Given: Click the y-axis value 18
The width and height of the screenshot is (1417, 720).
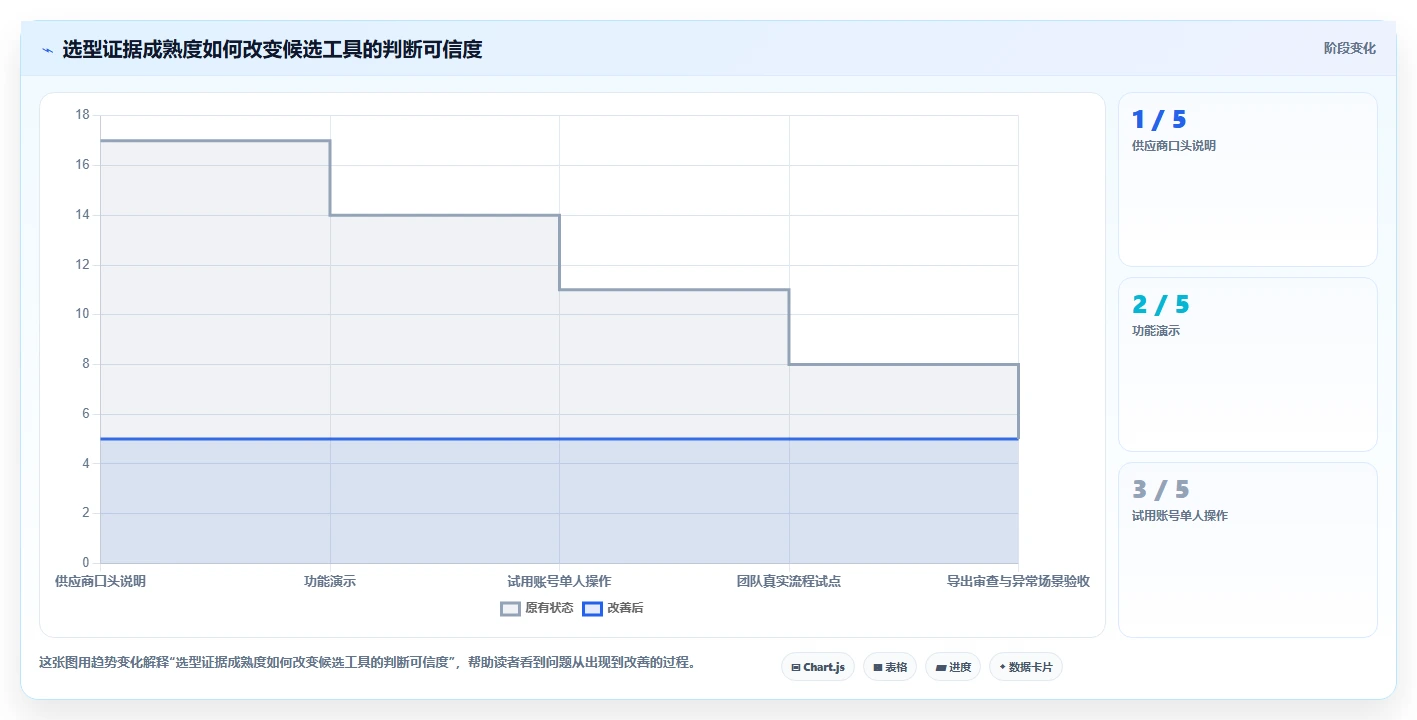Looking at the screenshot, I should (x=83, y=115).
